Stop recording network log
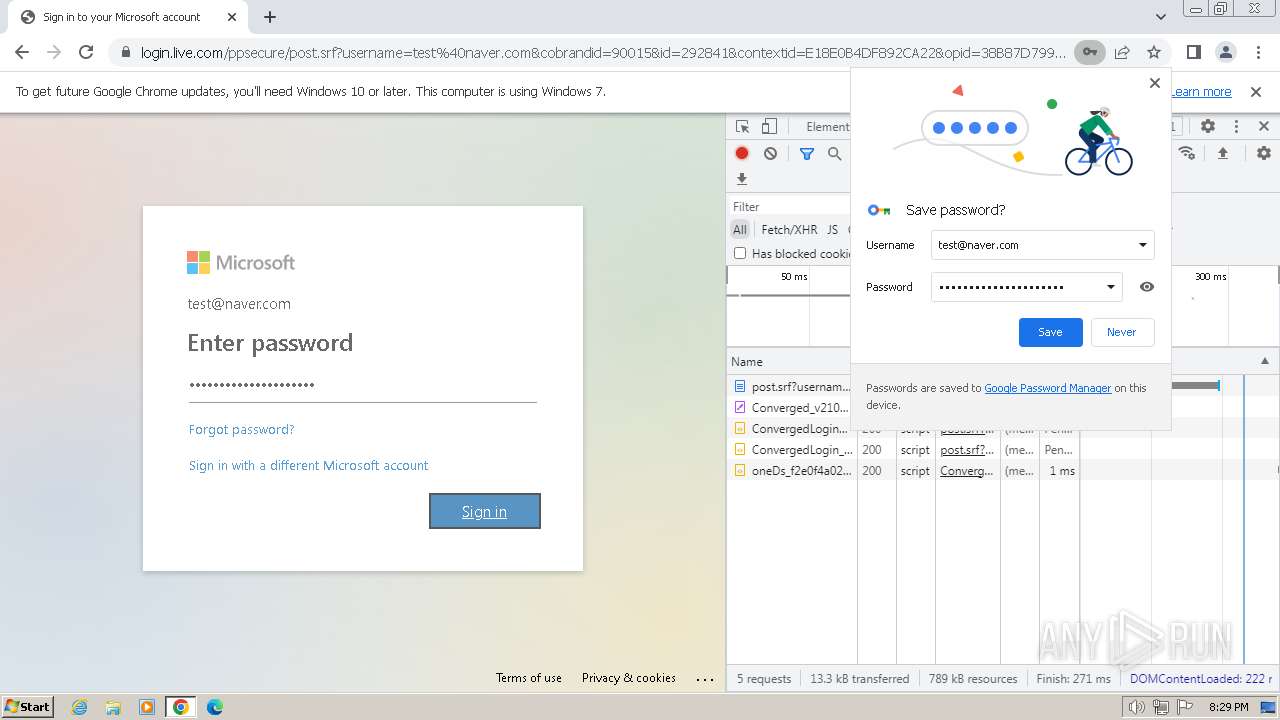Screen dimensions: 1280x720 742,153
